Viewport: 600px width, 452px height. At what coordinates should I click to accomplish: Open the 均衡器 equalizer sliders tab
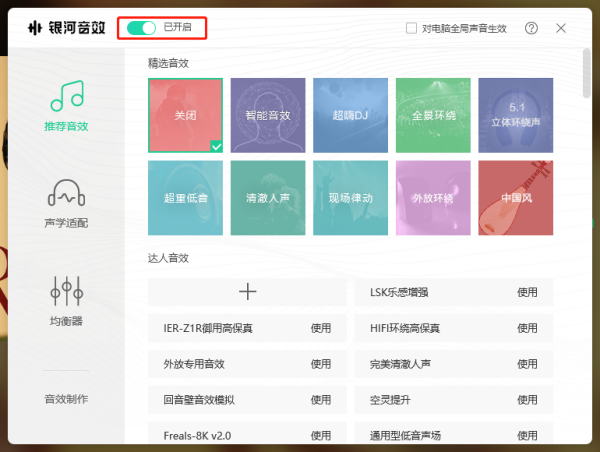click(66, 301)
